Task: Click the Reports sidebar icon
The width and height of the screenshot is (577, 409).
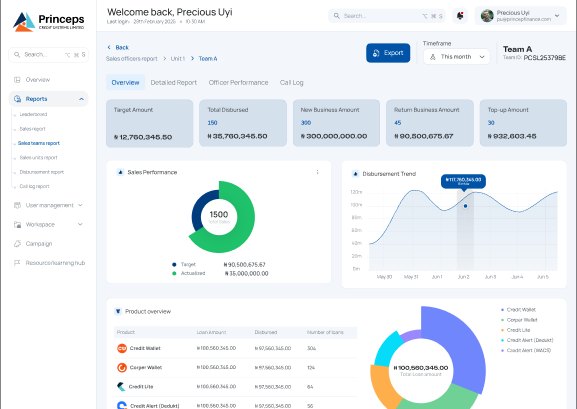Action: [x=17, y=99]
